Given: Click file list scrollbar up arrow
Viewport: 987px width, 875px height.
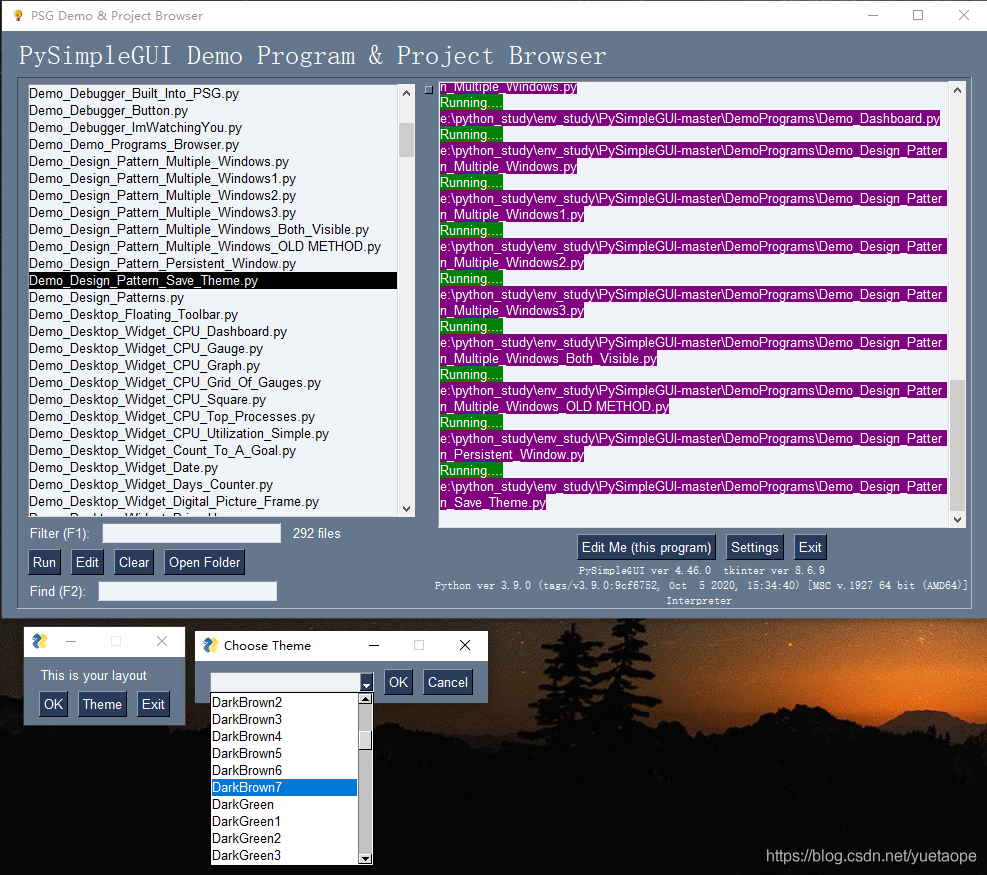Looking at the screenshot, I should click(x=407, y=93).
